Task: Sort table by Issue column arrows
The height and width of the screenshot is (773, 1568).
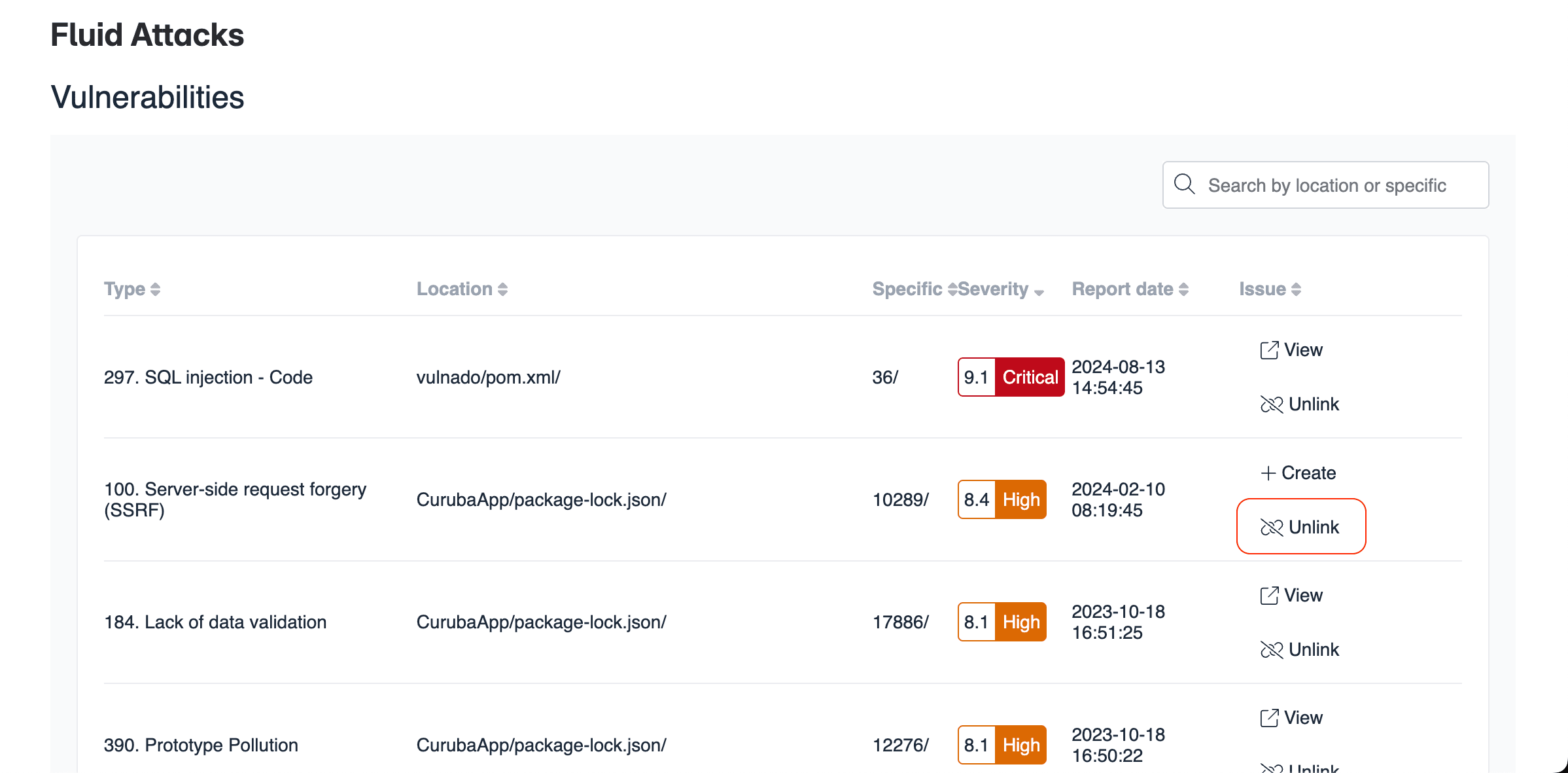Action: click(x=1296, y=289)
